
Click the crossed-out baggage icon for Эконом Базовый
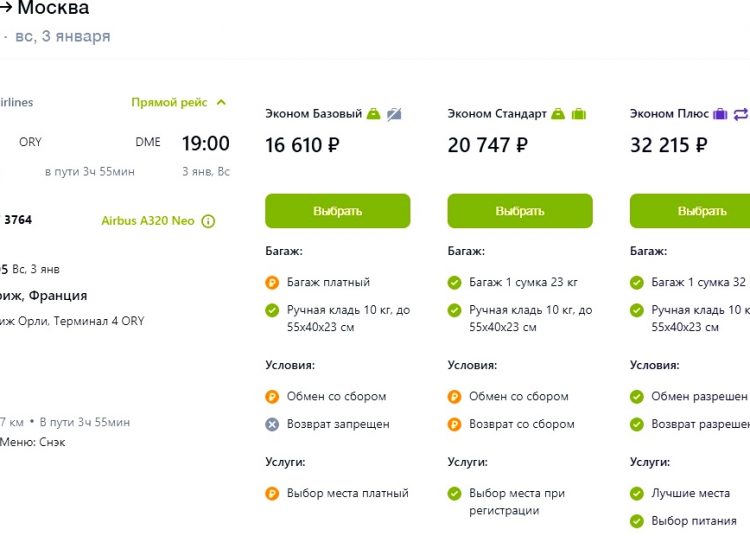(394, 114)
